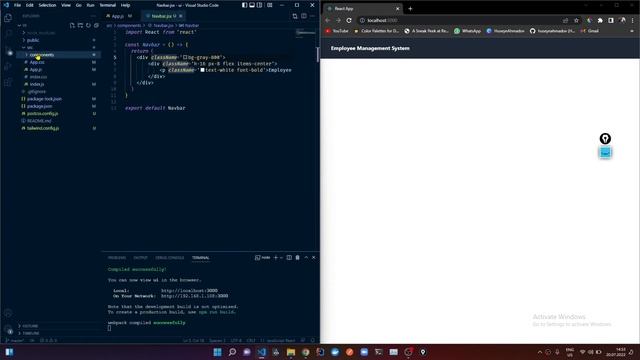Viewport: 640px width, 360px height.
Task: Open the YouTube bookmark in Chrome
Action: point(337,31)
